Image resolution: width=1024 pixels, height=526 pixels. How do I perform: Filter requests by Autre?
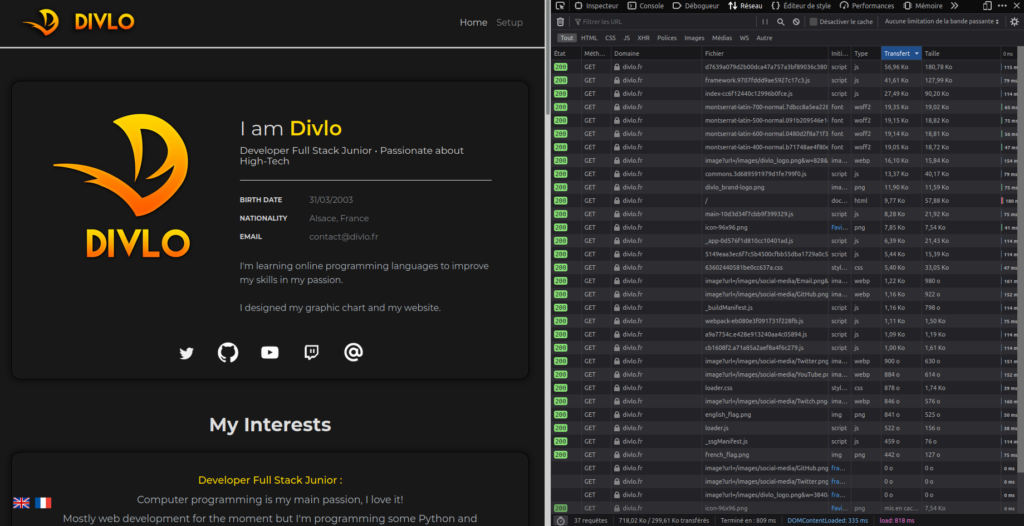point(764,38)
